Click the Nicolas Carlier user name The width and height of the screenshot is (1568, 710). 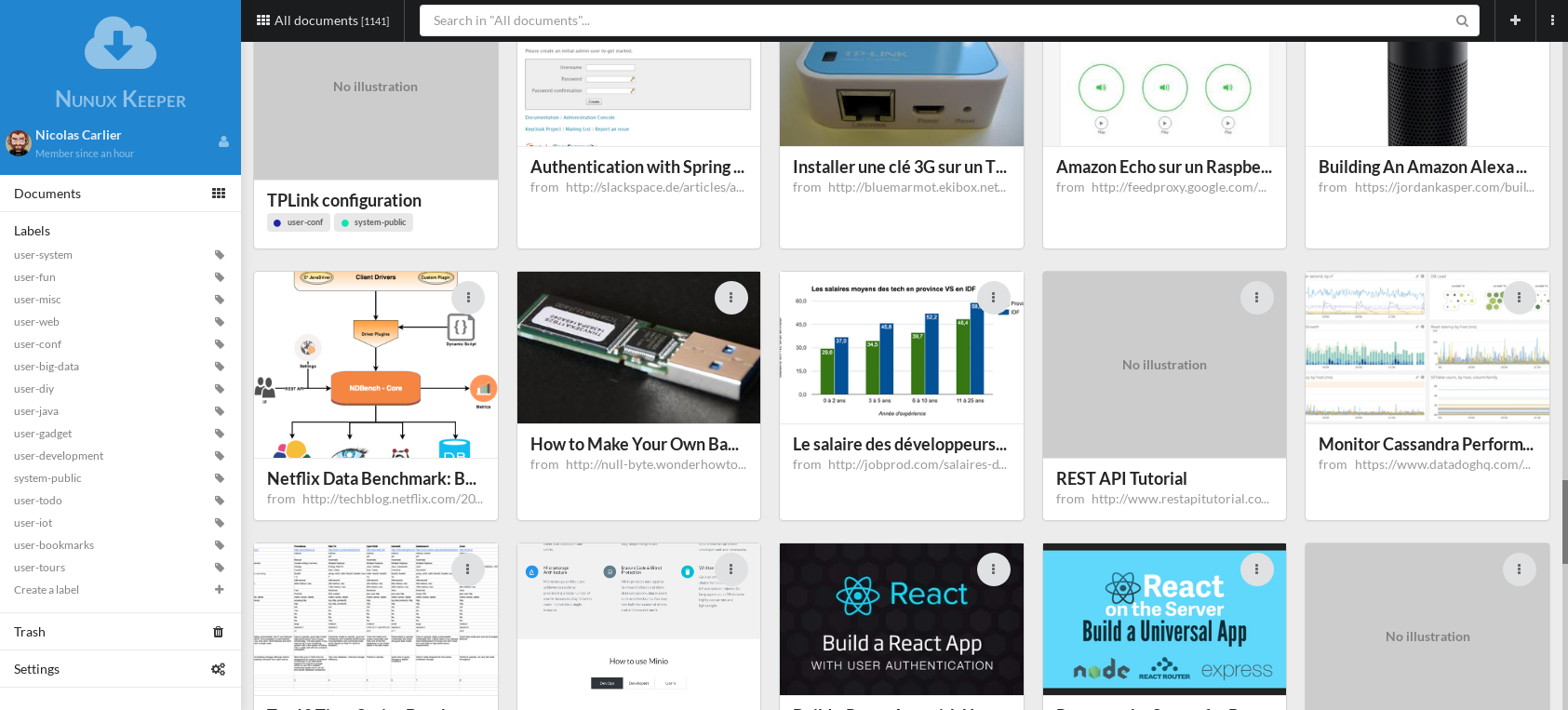(78, 135)
